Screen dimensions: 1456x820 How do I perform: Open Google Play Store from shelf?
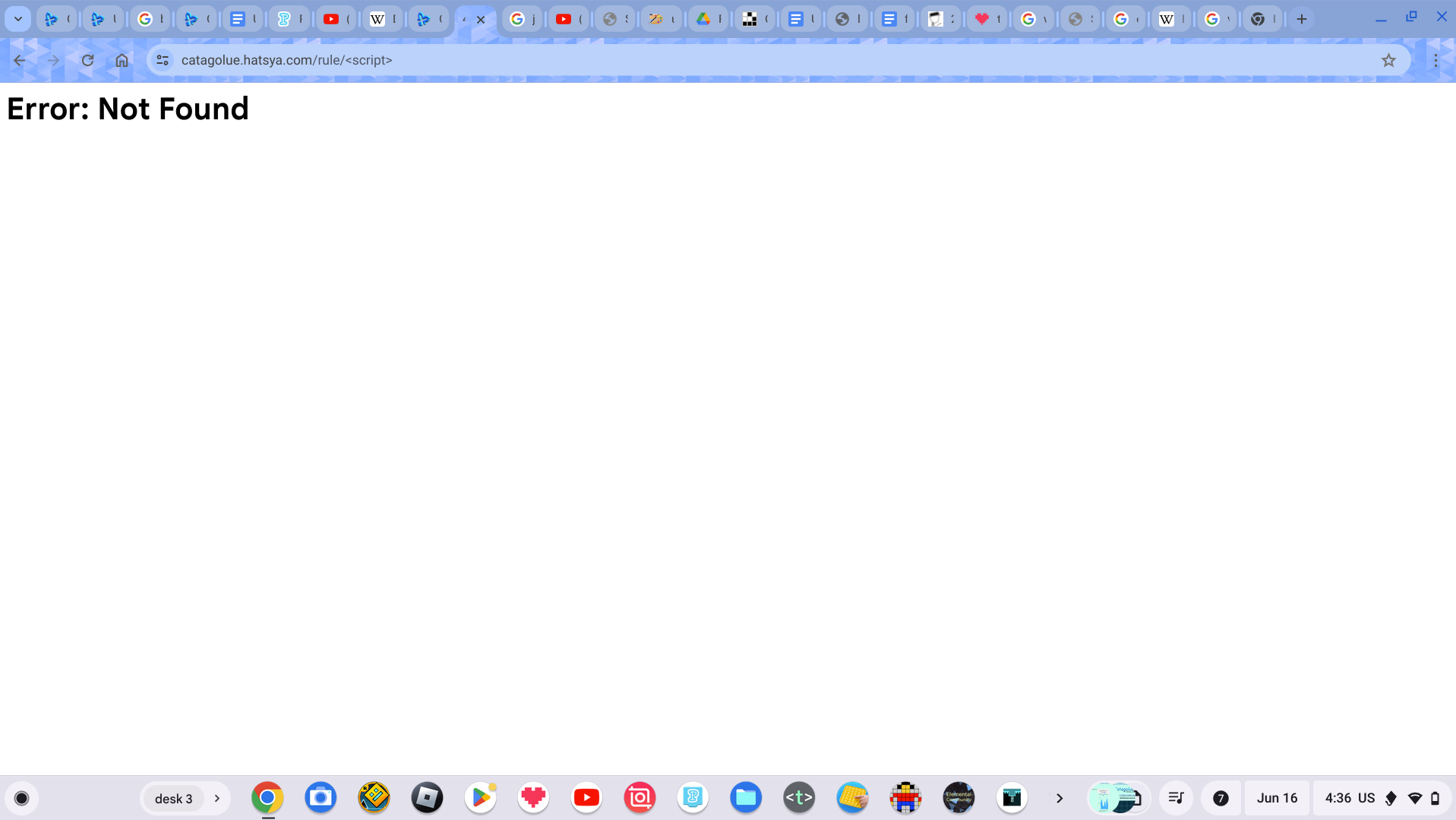coord(480,798)
